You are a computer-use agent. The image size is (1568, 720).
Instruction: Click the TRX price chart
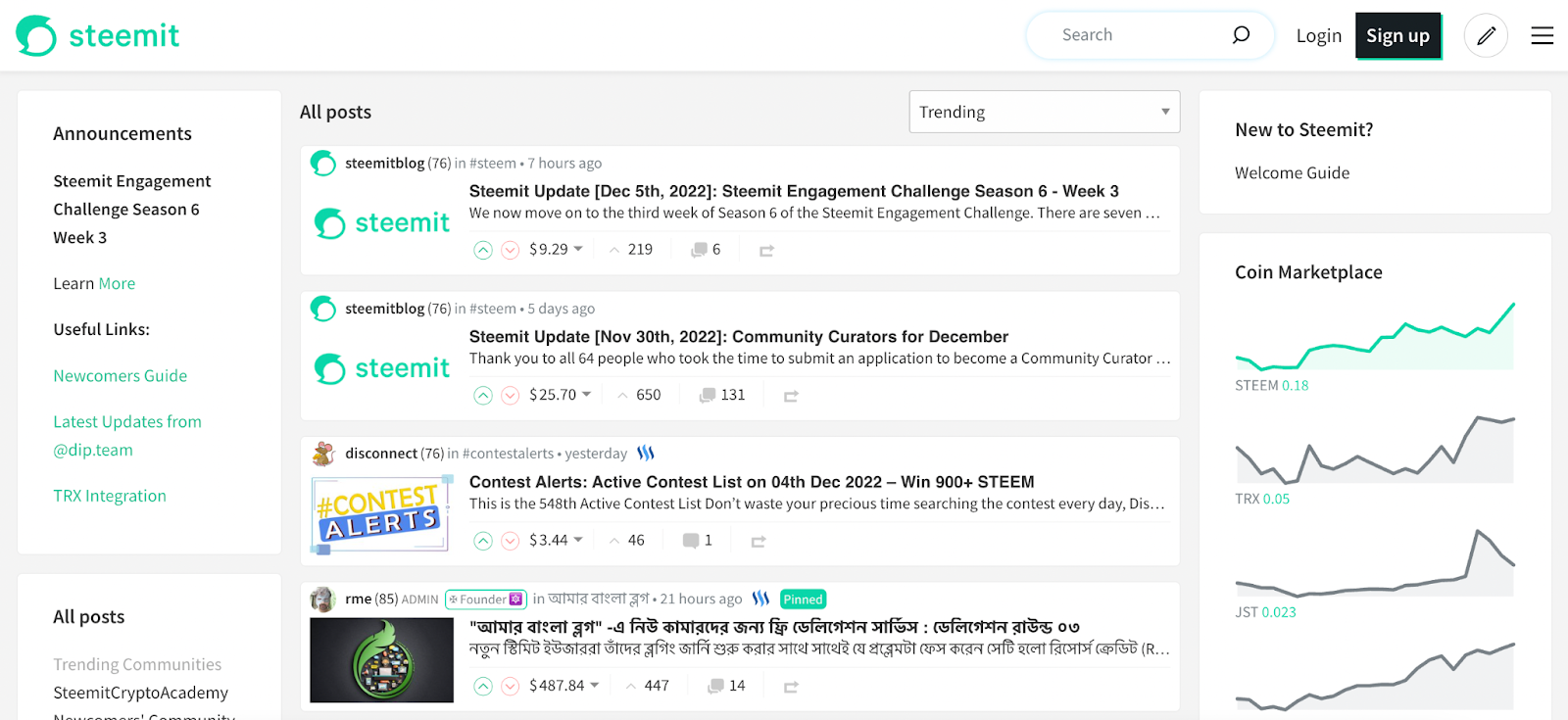click(x=1375, y=450)
